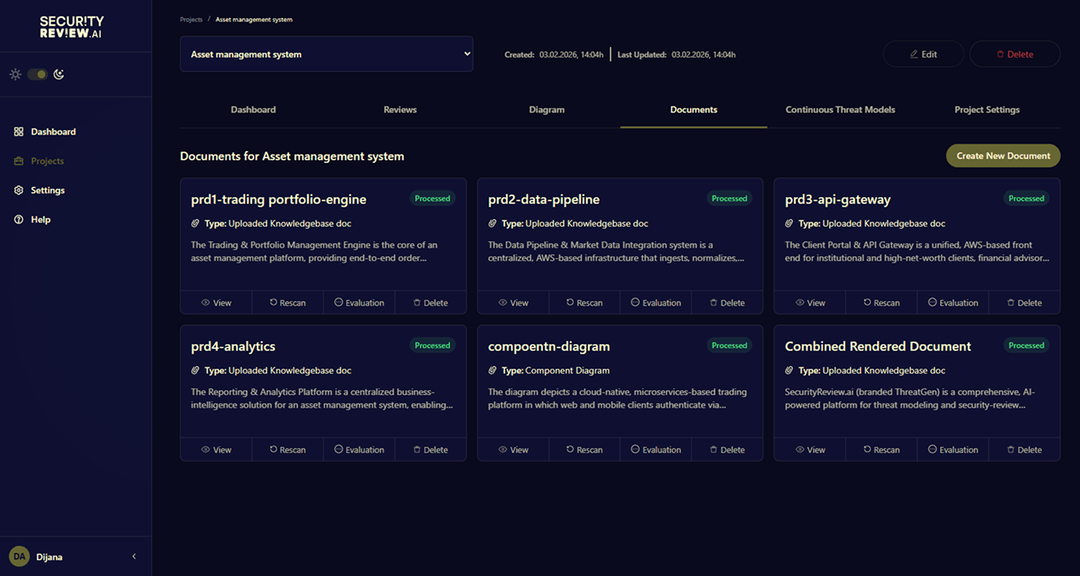The image size is (1080, 576).
Task: View the prd4-analytics document
Action: (216, 449)
